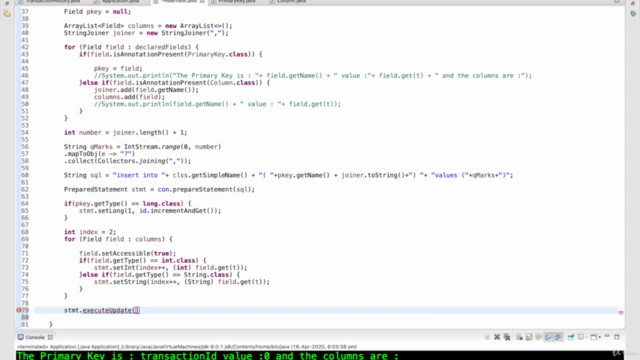Image resolution: width=640 pixels, height=360 pixels.
Task: Click 'int number' on line 54
Action: pyautogui.click(x=82, y=132)
